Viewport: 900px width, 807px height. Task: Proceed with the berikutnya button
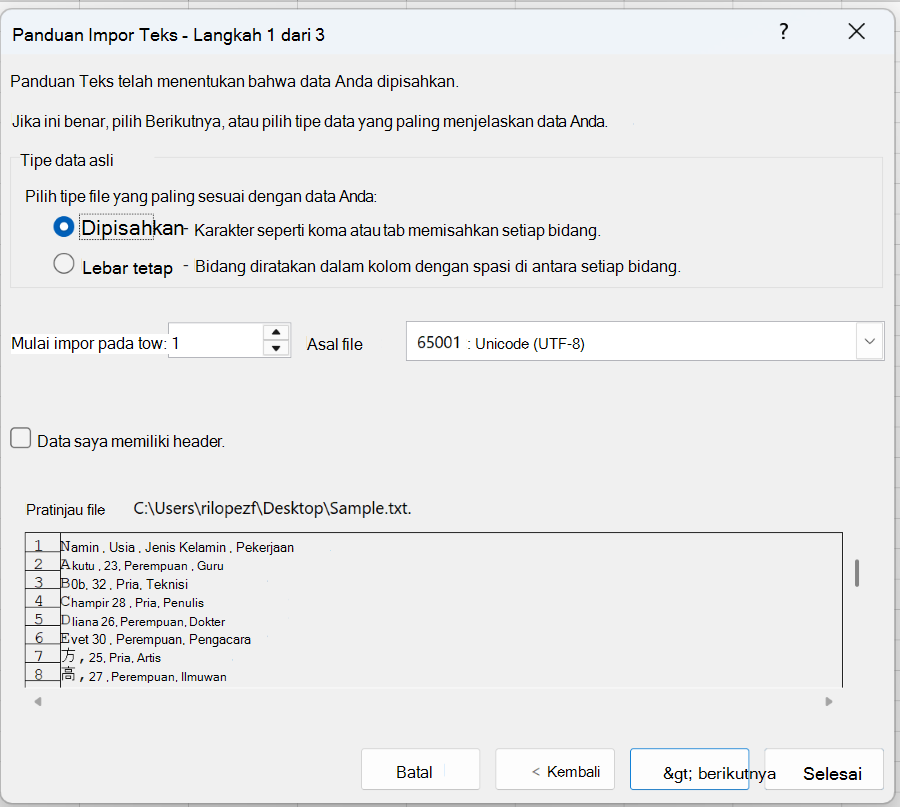coord(689,769)
